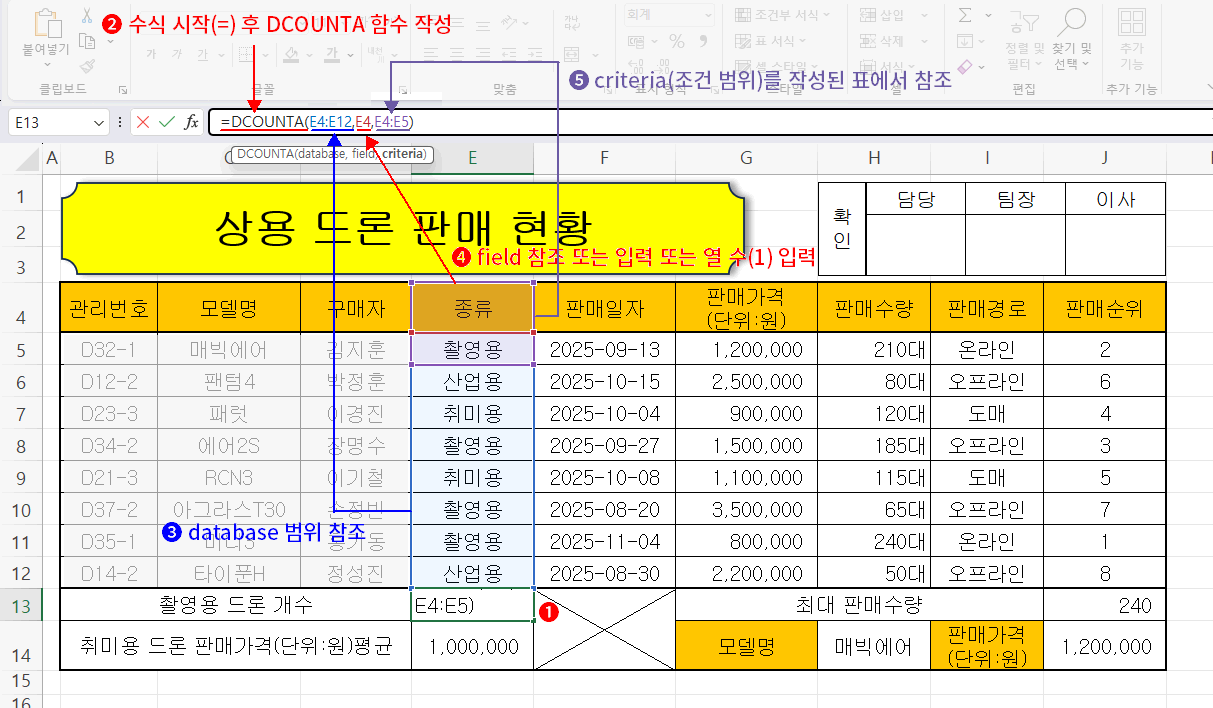Screen dimensions: 1213x708
Task: Expand the Name Box dropdown for E13
Action: pyautogui.click(x=98, y=122)
